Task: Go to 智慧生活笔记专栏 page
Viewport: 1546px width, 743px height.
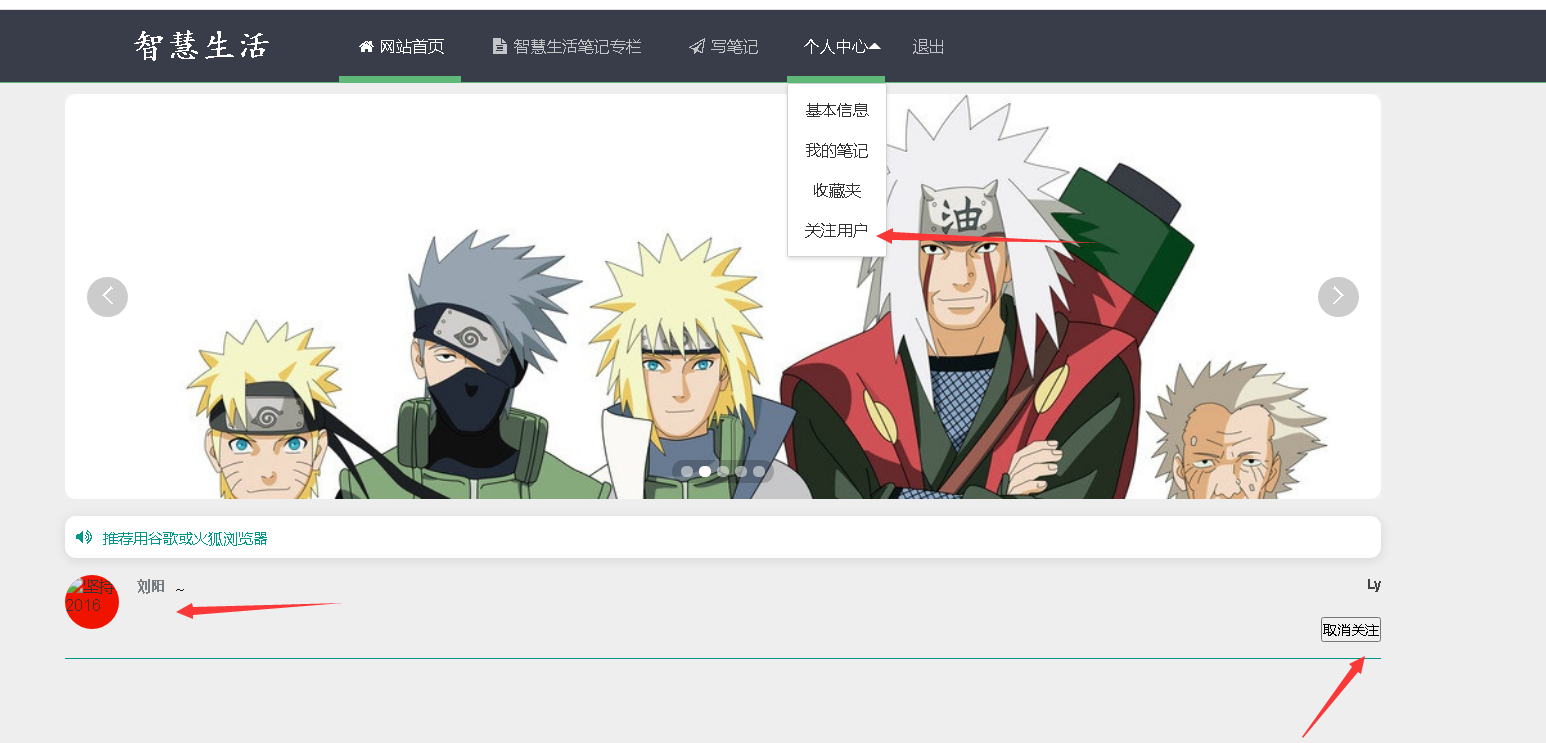Action: tap(567, 46)
